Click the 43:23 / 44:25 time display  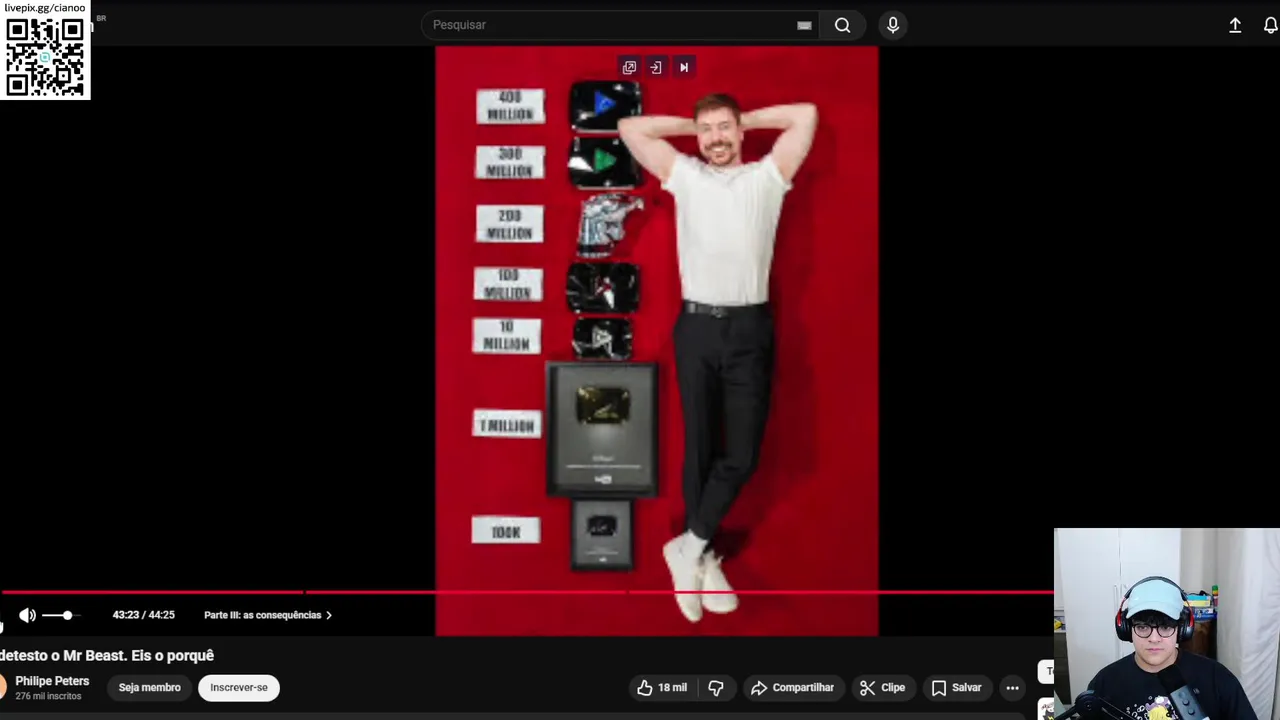(143, 615)
